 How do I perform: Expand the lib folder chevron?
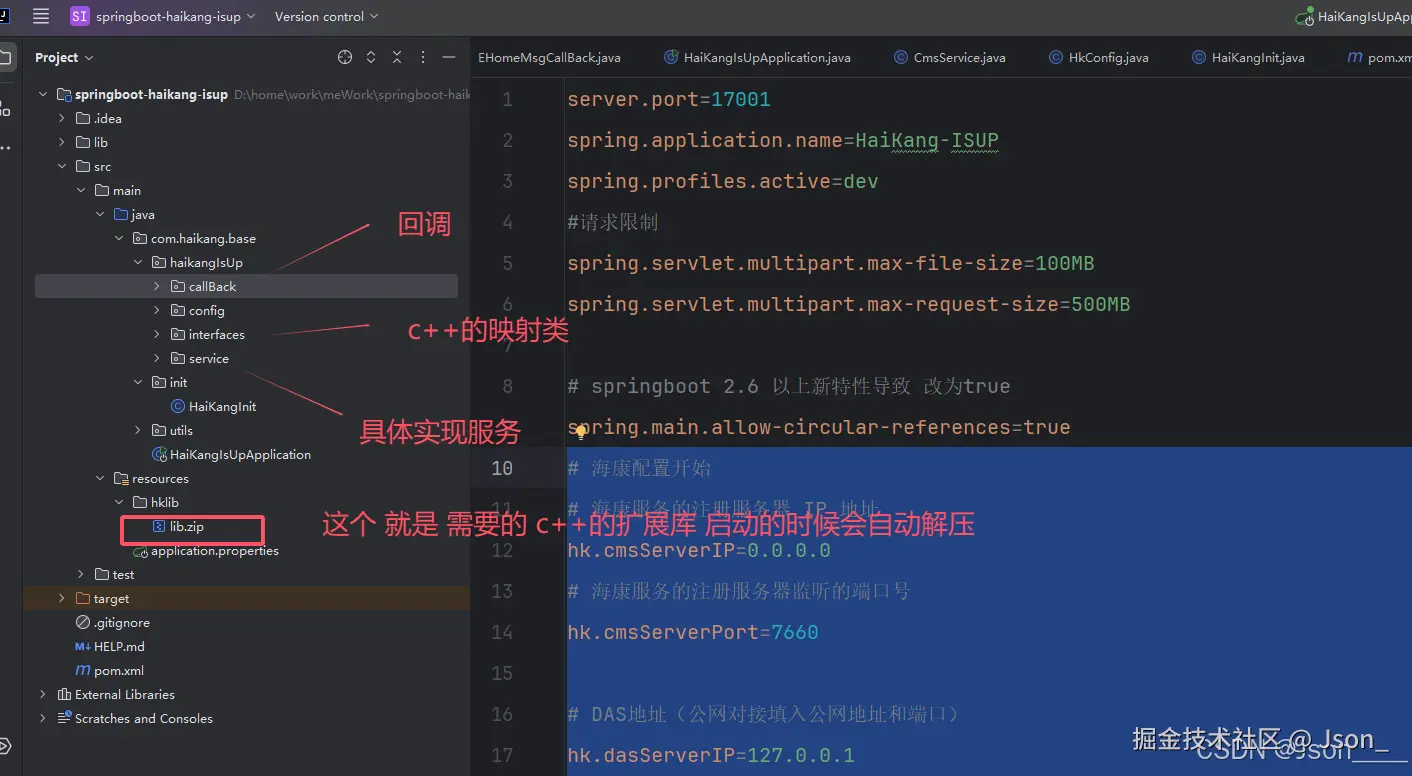click(62, 142)
